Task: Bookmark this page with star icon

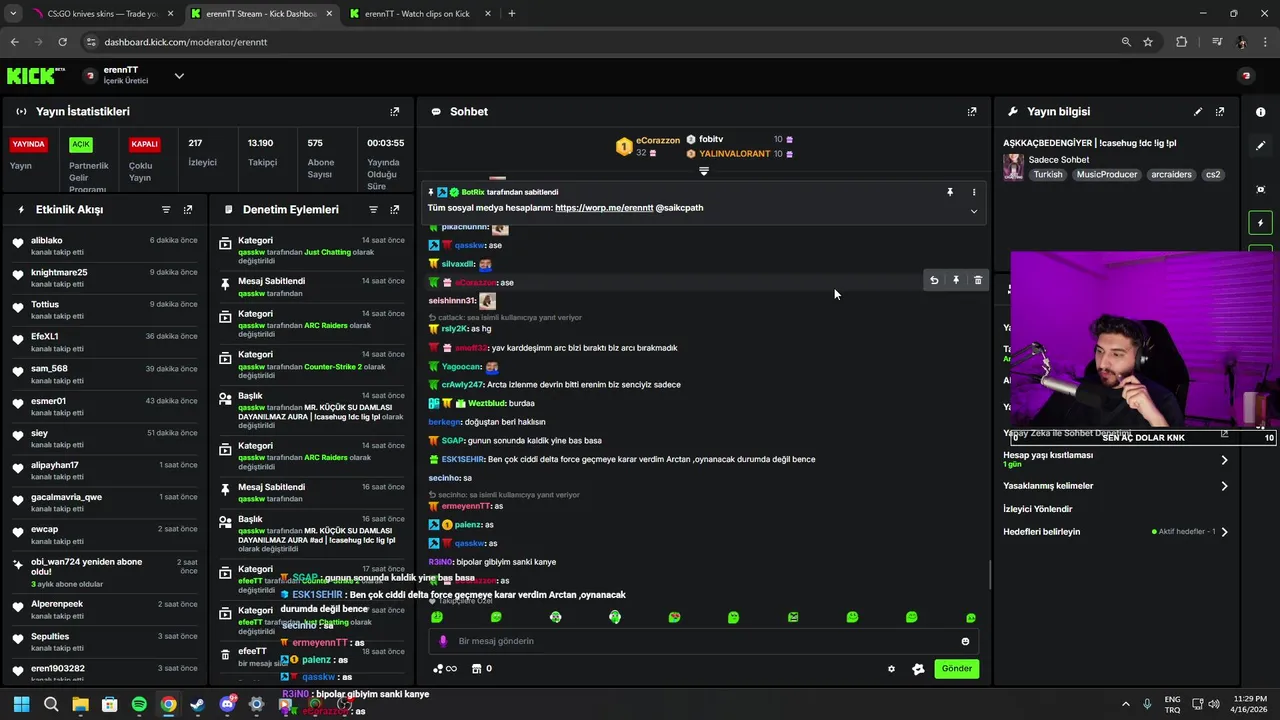Action: pos(1148,42)
